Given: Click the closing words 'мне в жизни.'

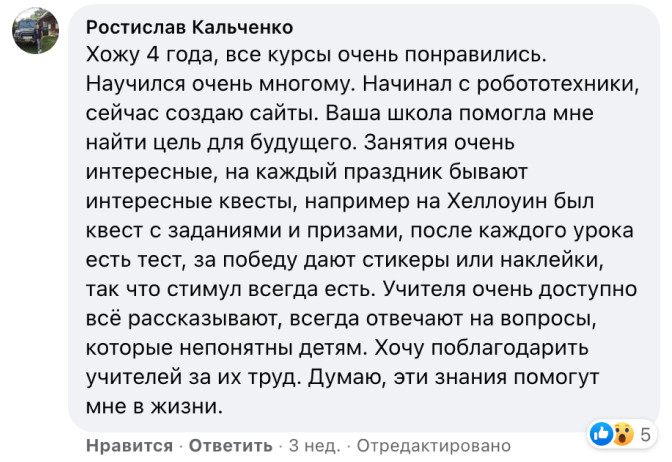Looking at the screenshot, I should pyautogui.click(x=155, y=406).
